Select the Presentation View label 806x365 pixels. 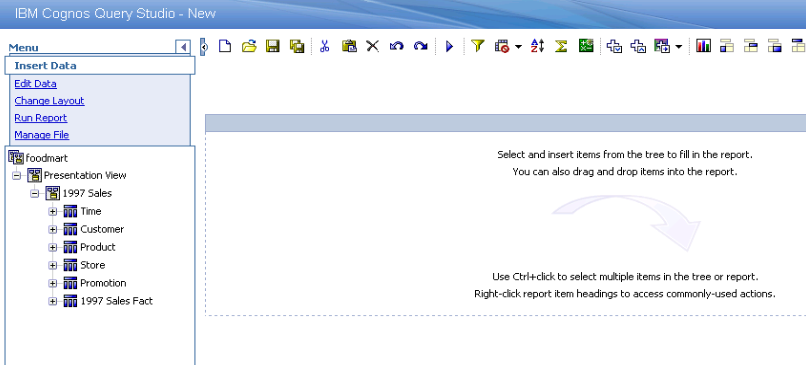(85, 175)
